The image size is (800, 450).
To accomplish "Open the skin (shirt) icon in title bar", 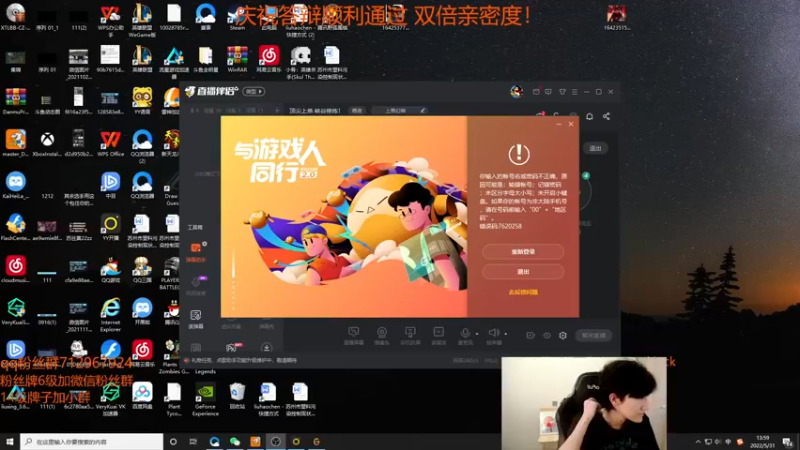I will pos(562,92).
